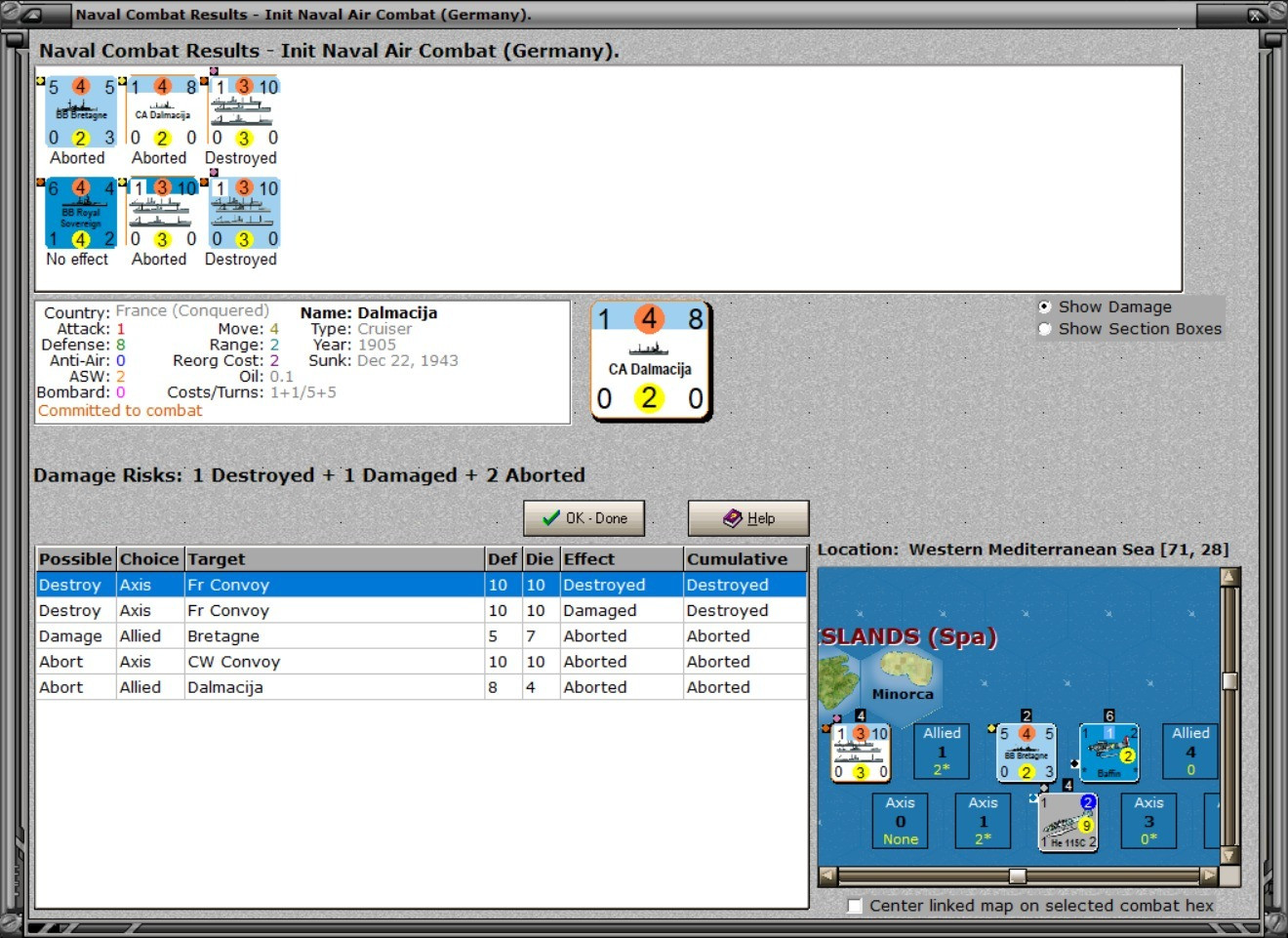The height and width of the screenshot is (938, 1288).
Task: Select the highlighted Fr Convoy row
Action: click(422, 585)
